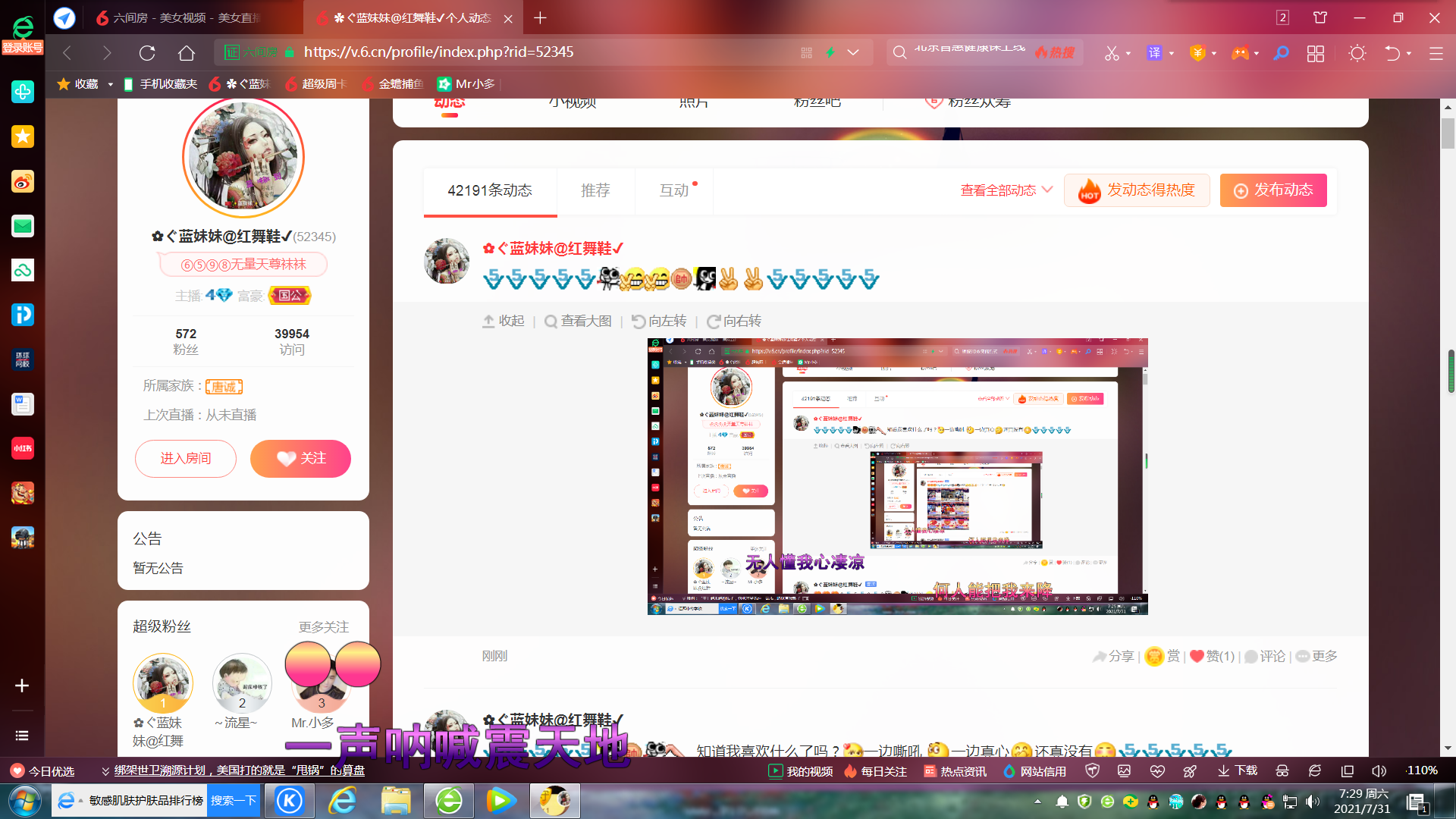1456x819 pixels.
Task: Open the tab counter box icon
Action: click(x=1282, y=17)
